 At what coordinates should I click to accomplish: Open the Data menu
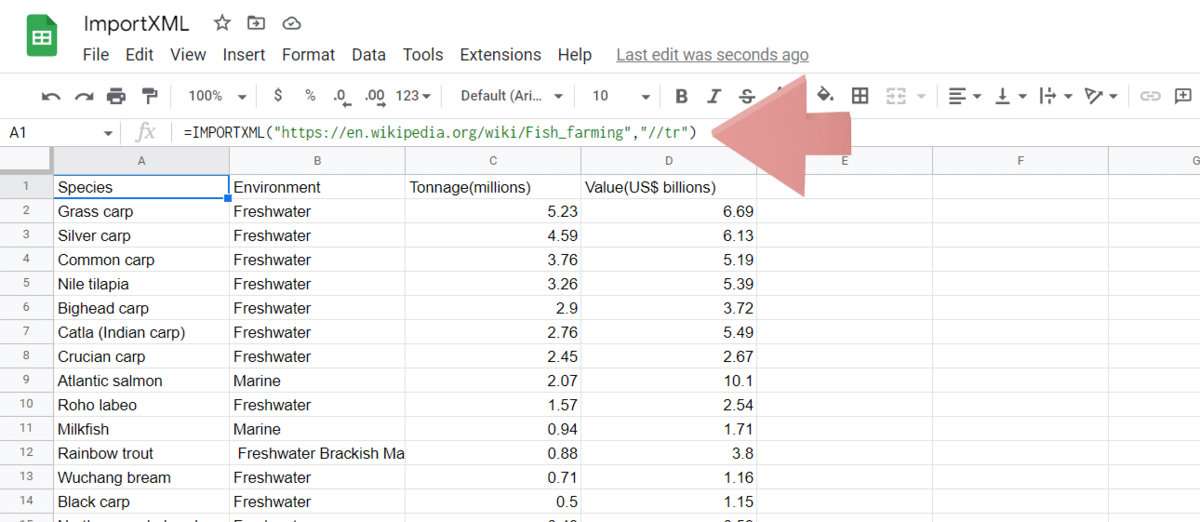coord(369,55)
